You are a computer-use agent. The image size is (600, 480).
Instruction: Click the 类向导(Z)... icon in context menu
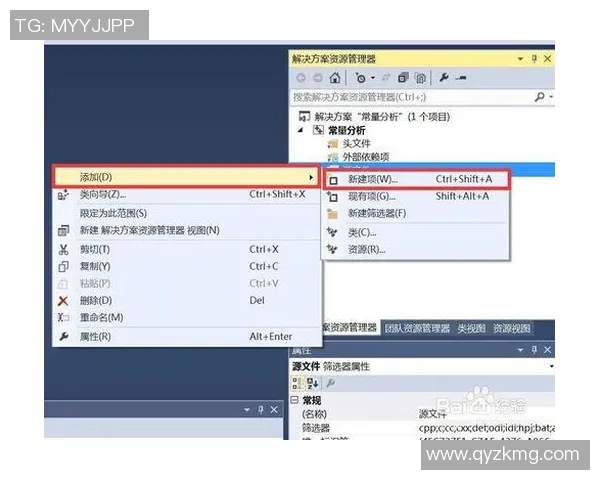(x=63, y=195)
